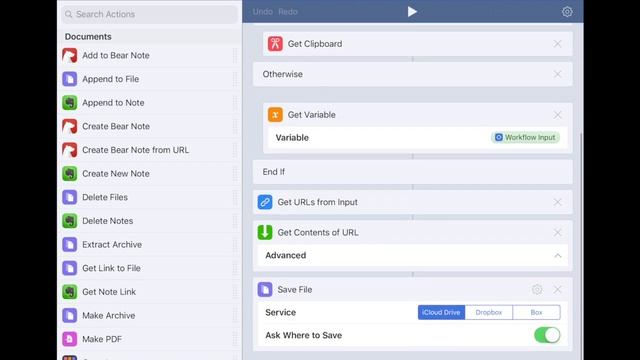Viewport: 640px width, 360px height.
Task: Click the Delete Files icon
Action: click(70, 198)
